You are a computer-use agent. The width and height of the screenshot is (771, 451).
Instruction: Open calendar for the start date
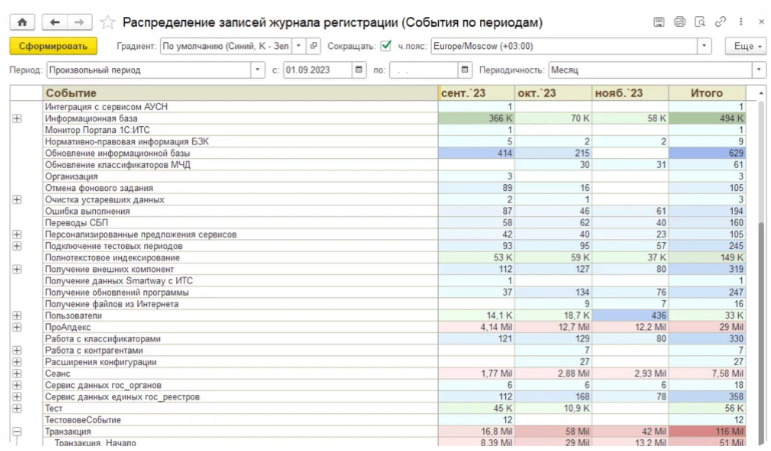[x=359, y=70]
